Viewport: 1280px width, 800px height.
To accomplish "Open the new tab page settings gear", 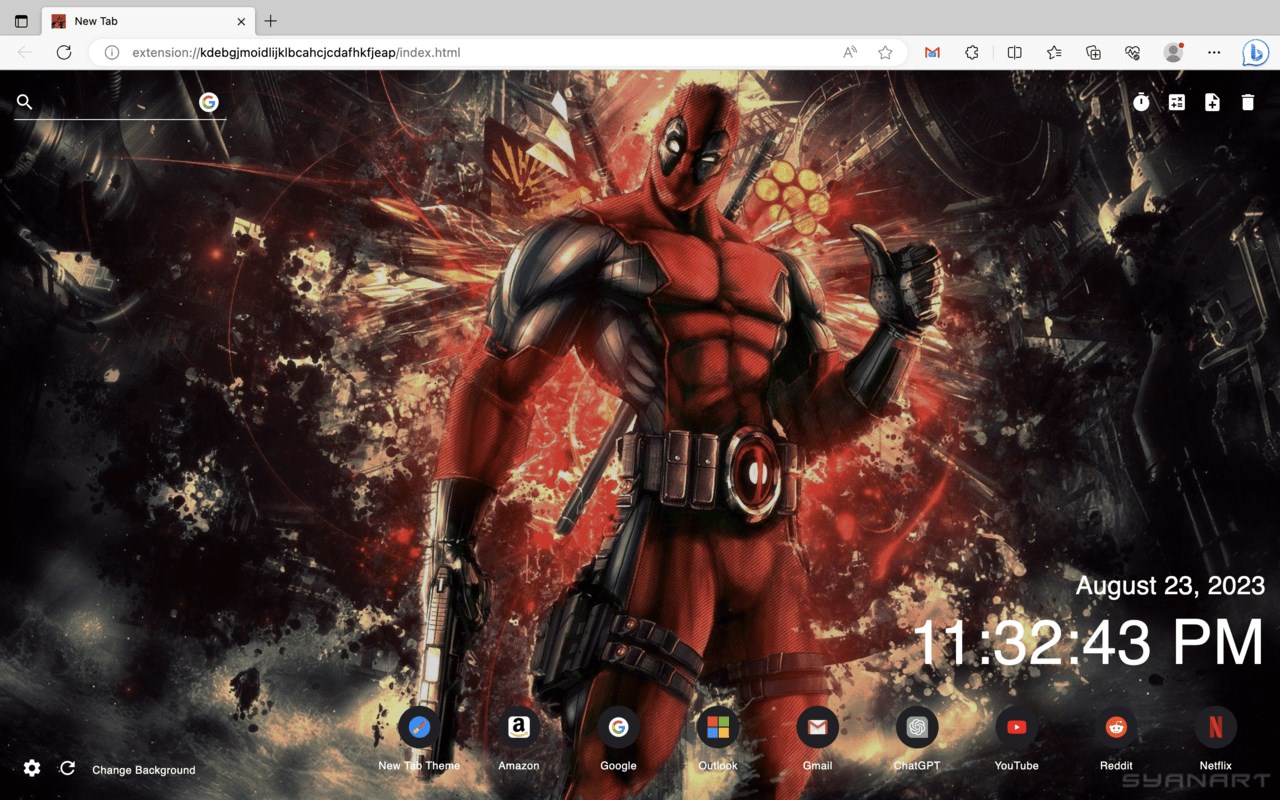I will (x=32, y=768).
